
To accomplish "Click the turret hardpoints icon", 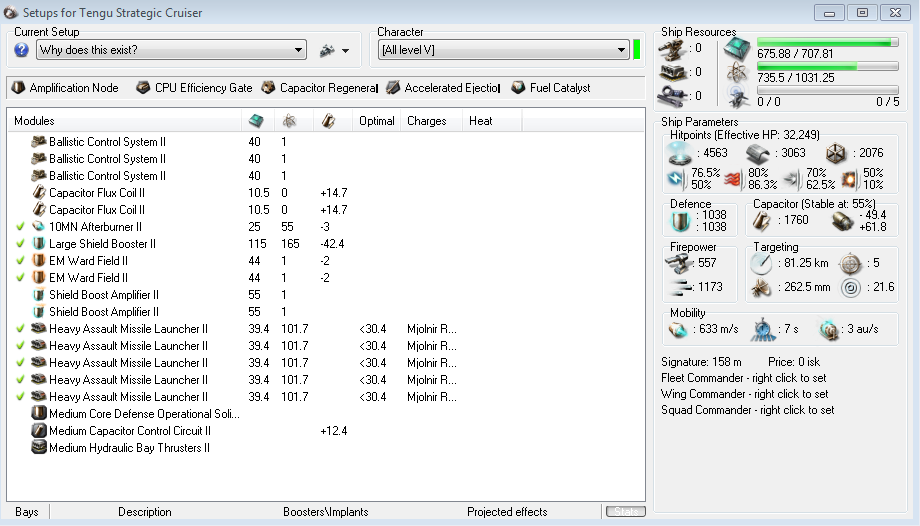I will (x=672, y=49).
